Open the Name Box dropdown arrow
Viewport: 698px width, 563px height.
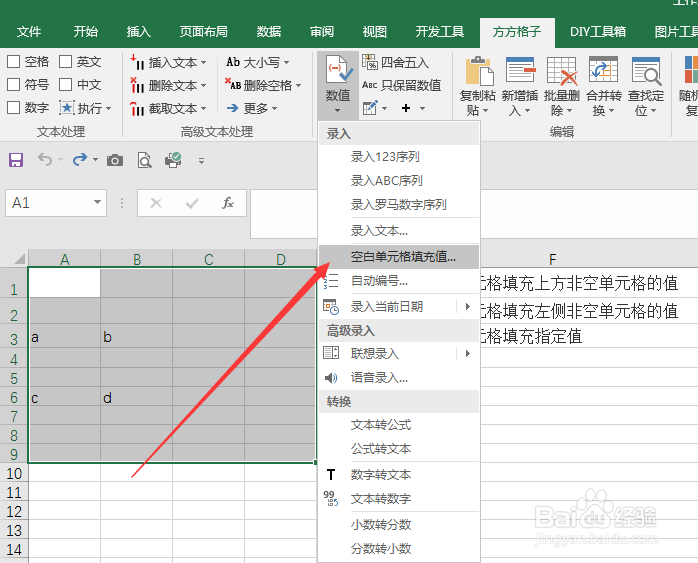pos(97,203)
